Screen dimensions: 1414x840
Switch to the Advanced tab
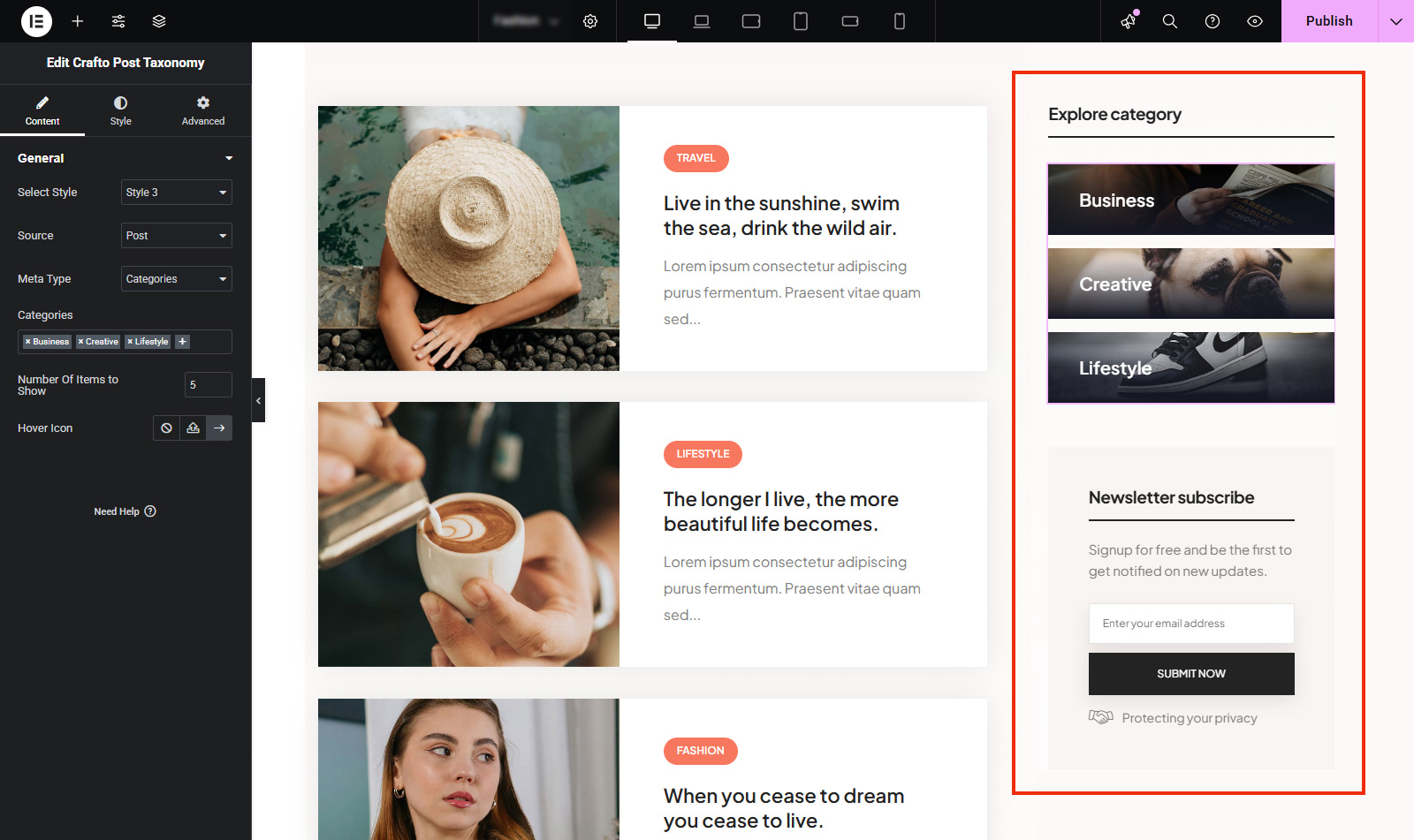[202, 110]
